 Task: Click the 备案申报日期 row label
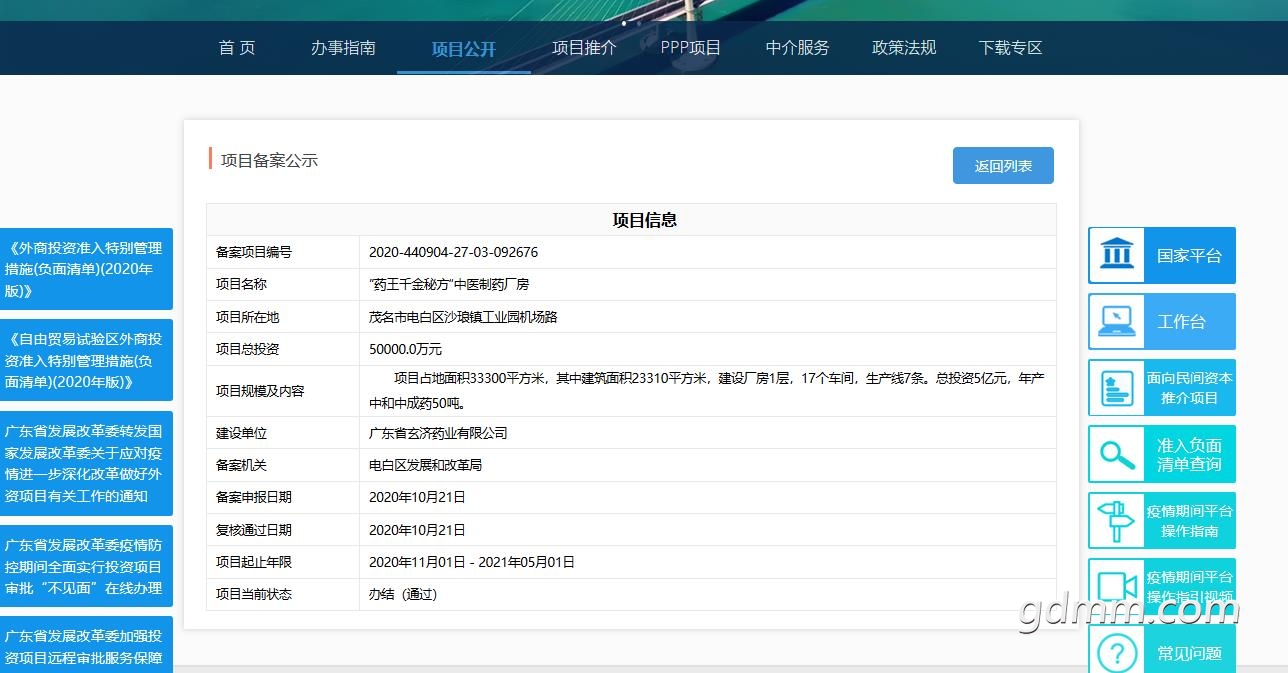click(x=254, y=497)
